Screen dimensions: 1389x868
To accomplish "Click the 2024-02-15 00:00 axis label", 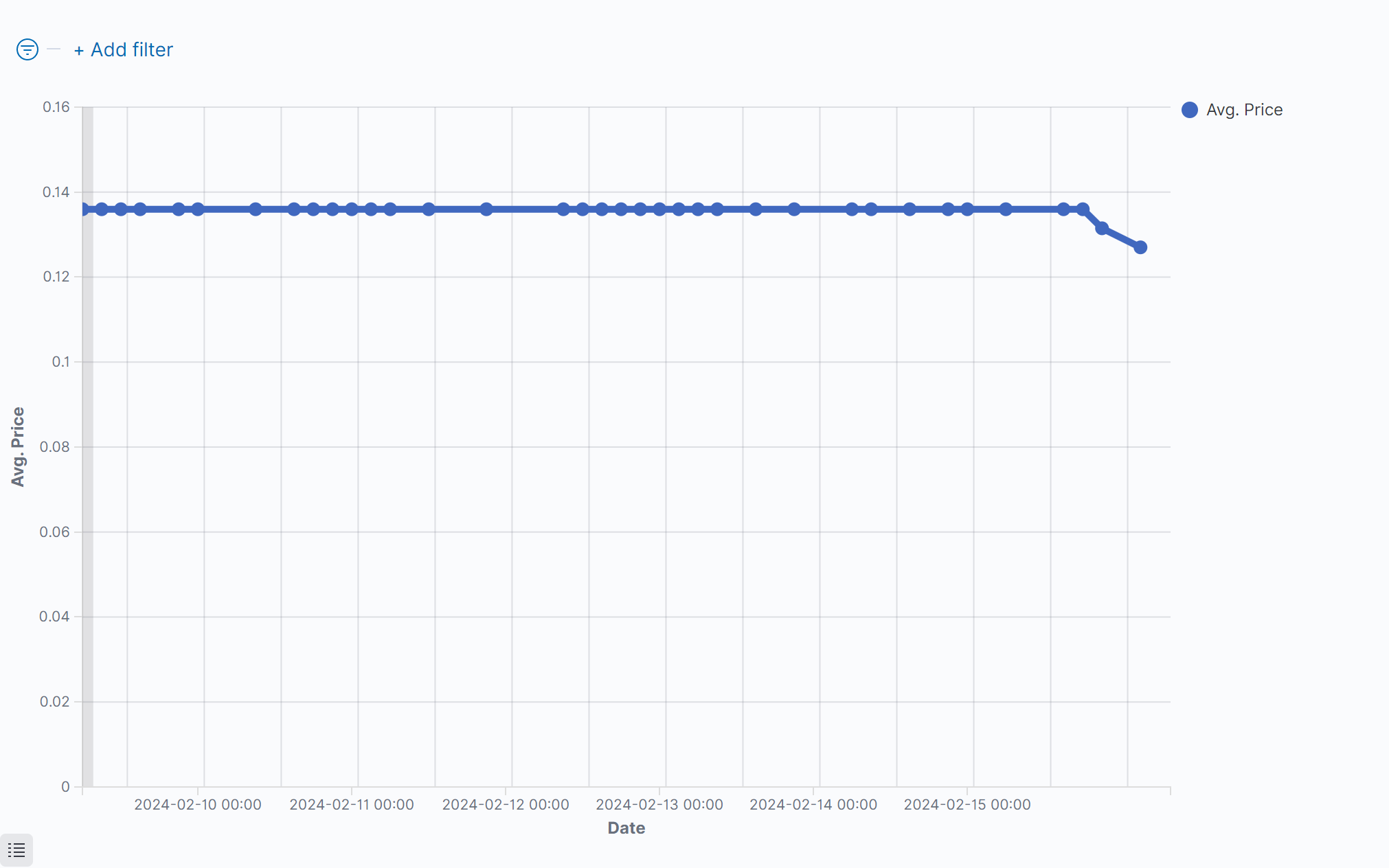I will (x=967, y=804).
